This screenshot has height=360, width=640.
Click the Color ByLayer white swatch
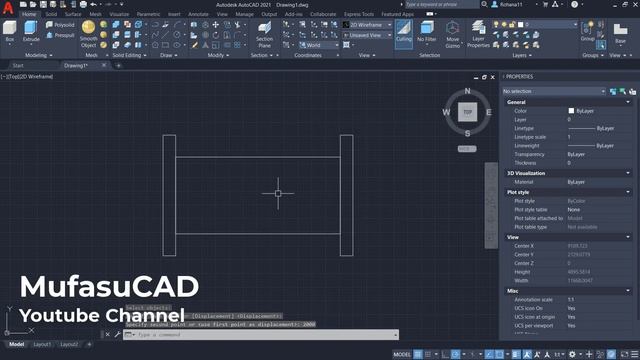tap(571, 111)
